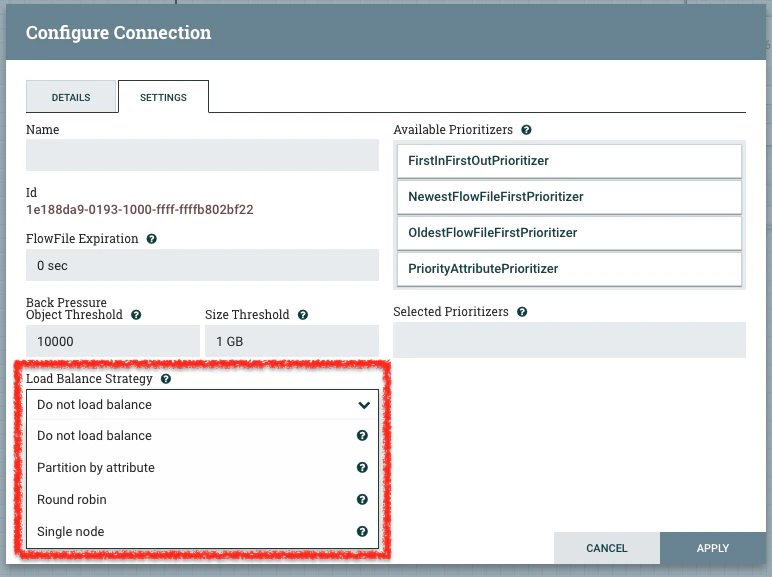Open Available Prioritizers help icon
Image resolution: width=772 pixels, height=577 pixels.
(526, 130)
